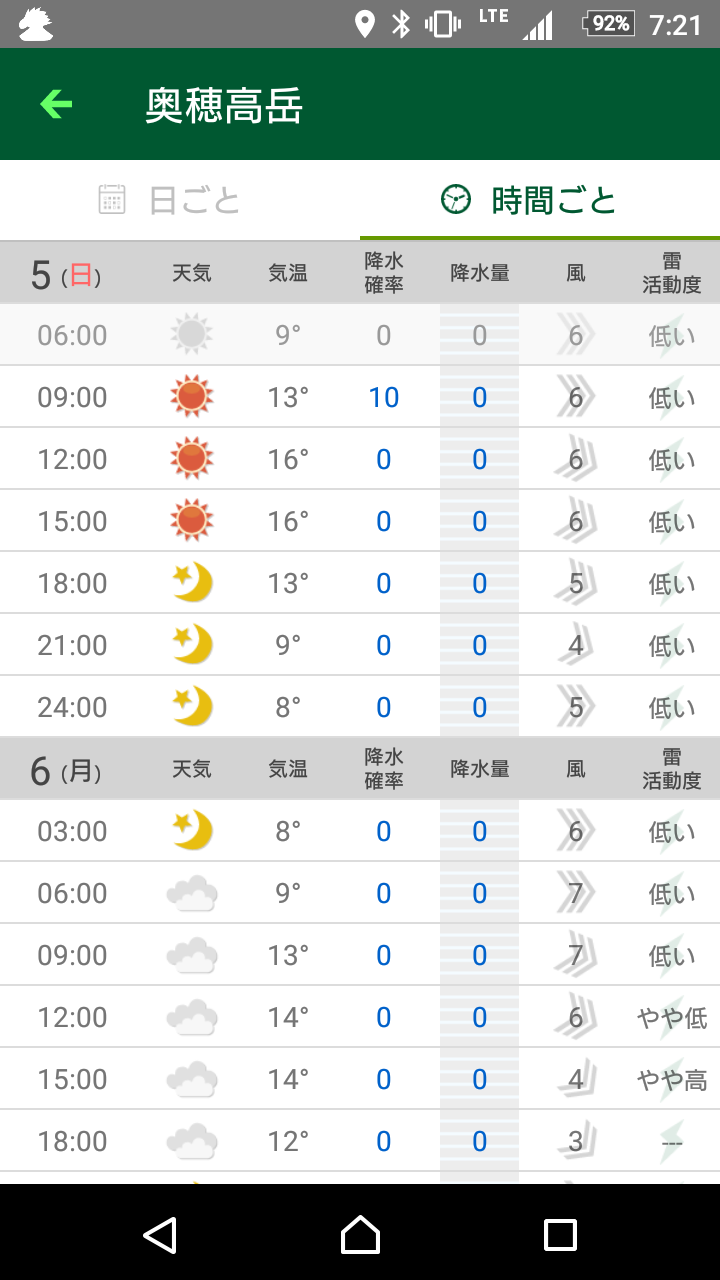This screenshot has width=720, height=1280.
Task: Tap the wind arrow for day 6 at 15:00
Action: [576, 1079]
